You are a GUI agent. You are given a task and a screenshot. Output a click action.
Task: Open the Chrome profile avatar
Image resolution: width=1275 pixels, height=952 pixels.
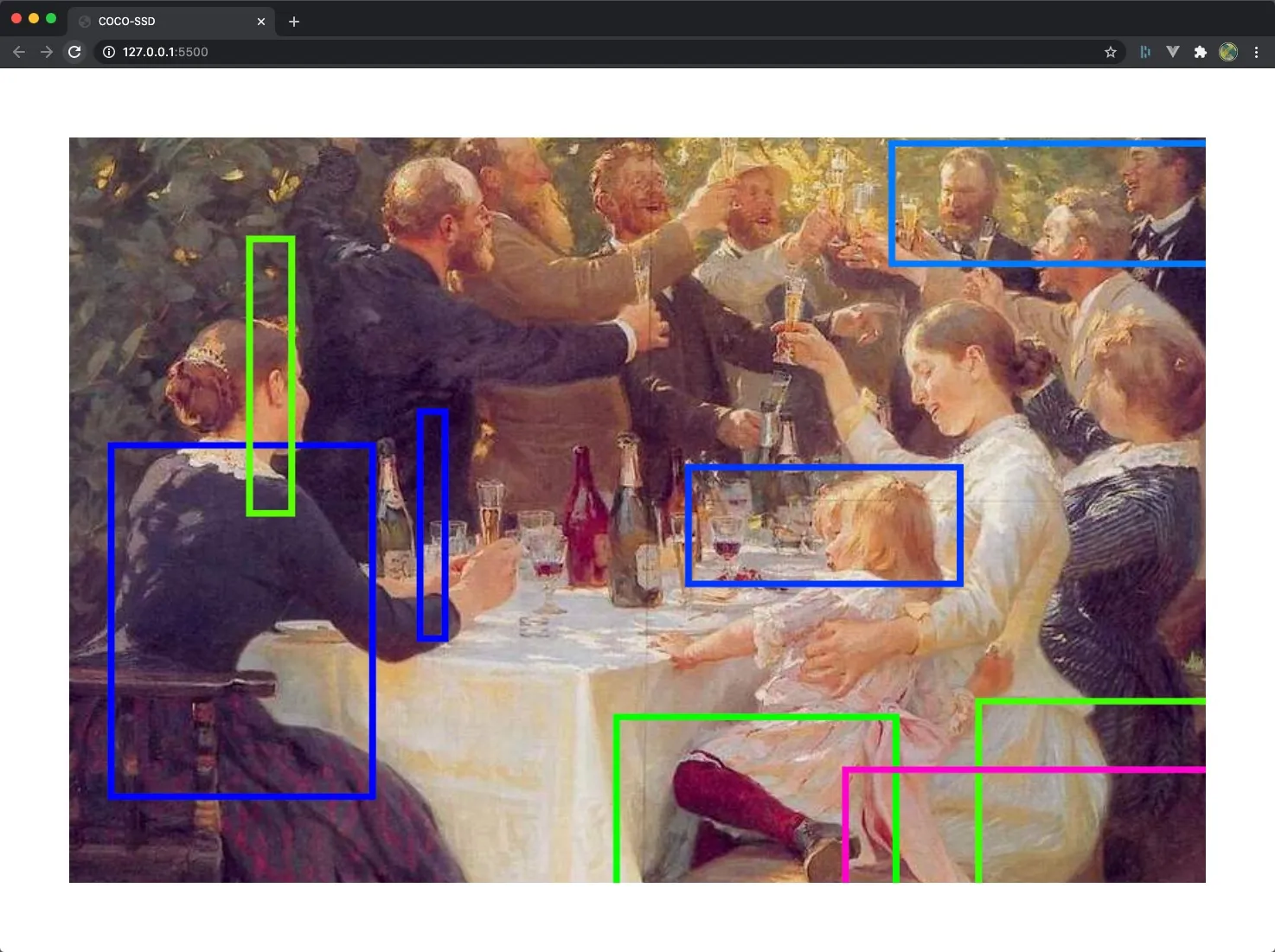pyautogui.click(x=1228, y=52)
